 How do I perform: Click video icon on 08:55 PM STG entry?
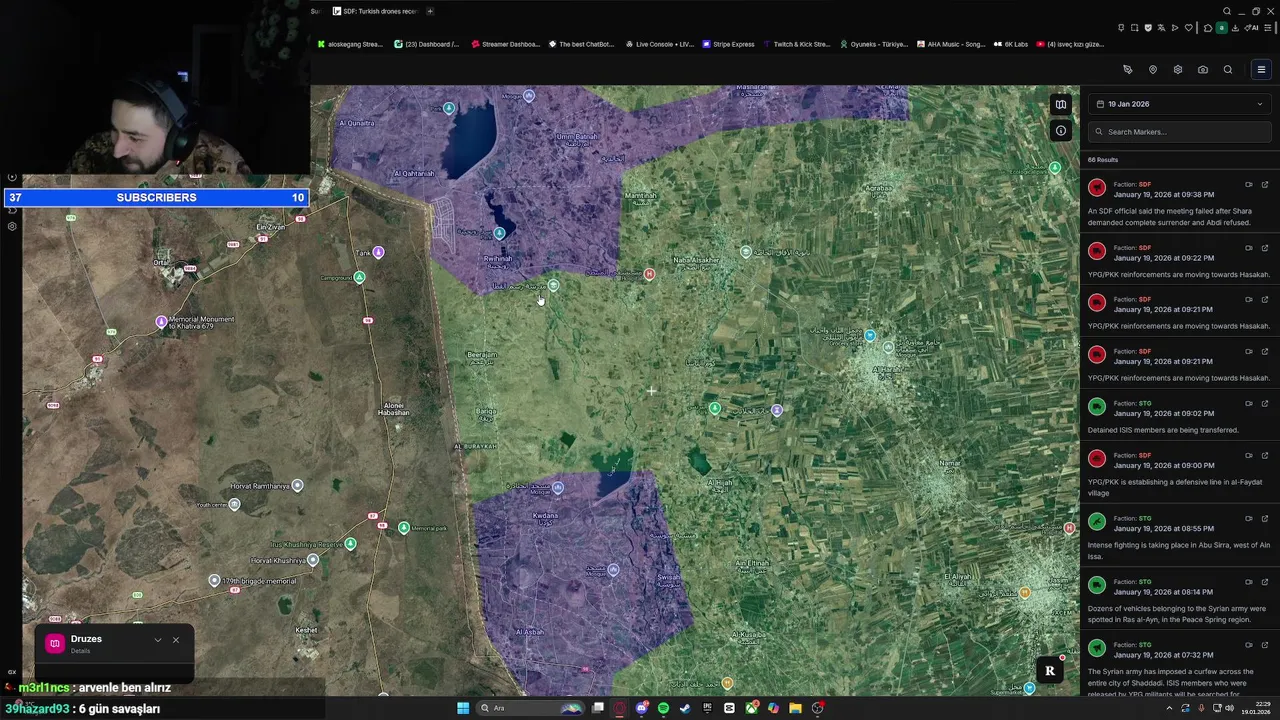[1248, 518]
